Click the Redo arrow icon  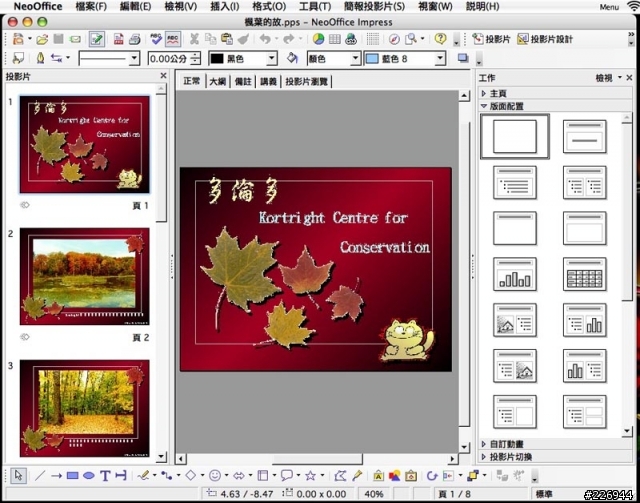point(289,39)
